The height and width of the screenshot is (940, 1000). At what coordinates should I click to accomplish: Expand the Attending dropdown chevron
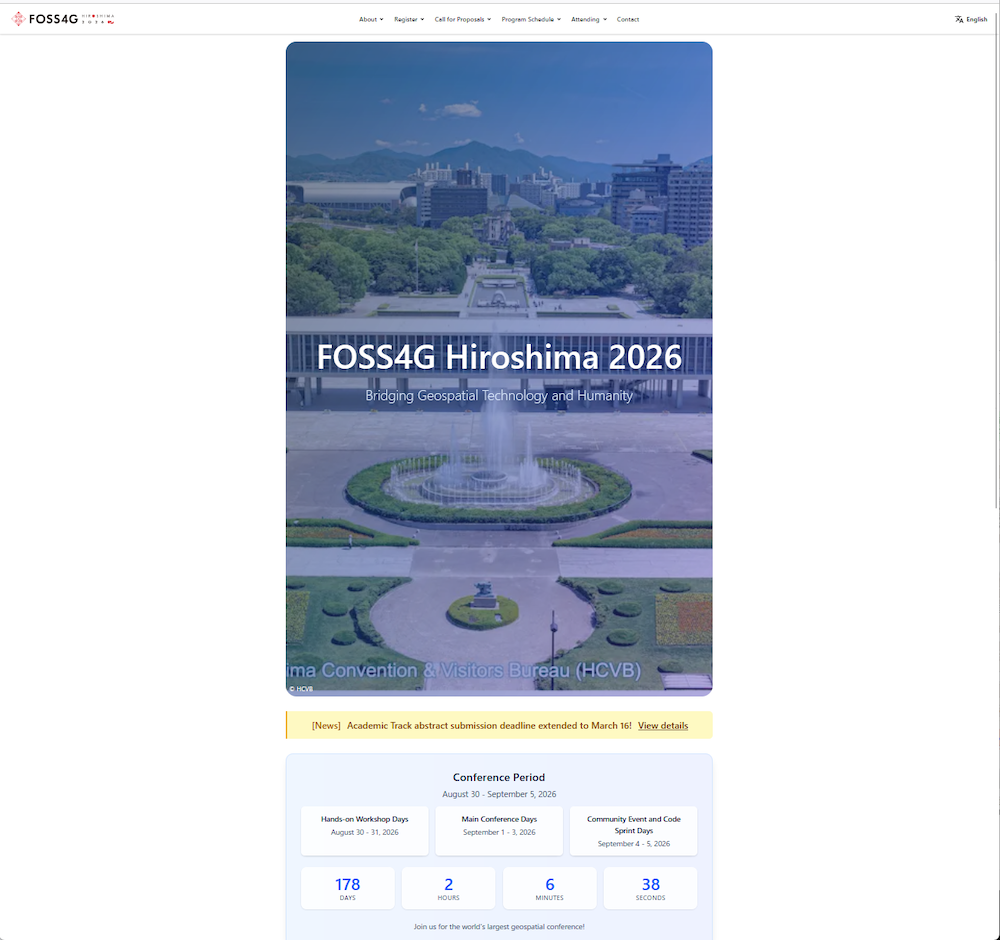(x=605, y=20)
